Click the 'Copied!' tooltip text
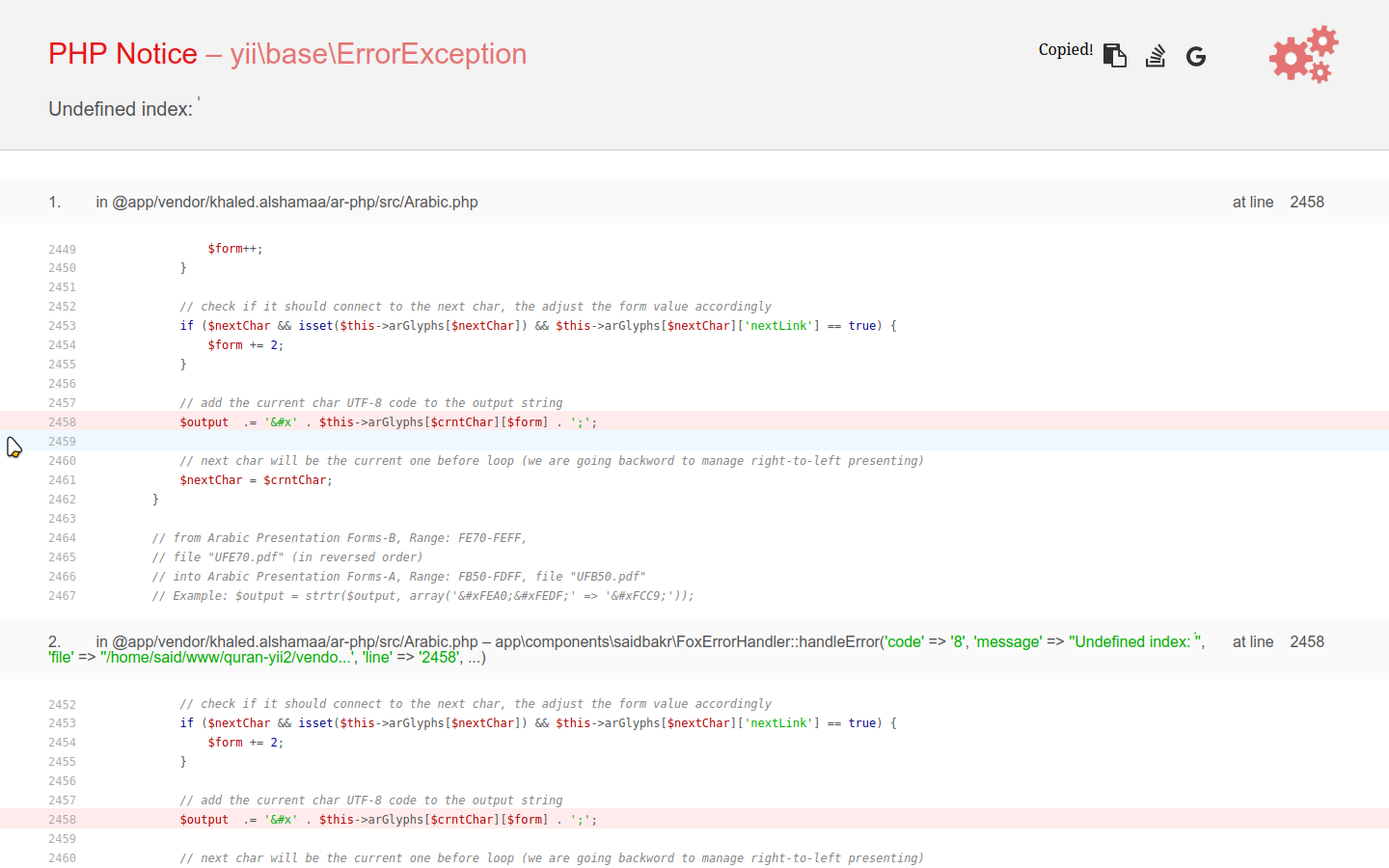Screen dimensions: 1389x868 pos(1066,50)
